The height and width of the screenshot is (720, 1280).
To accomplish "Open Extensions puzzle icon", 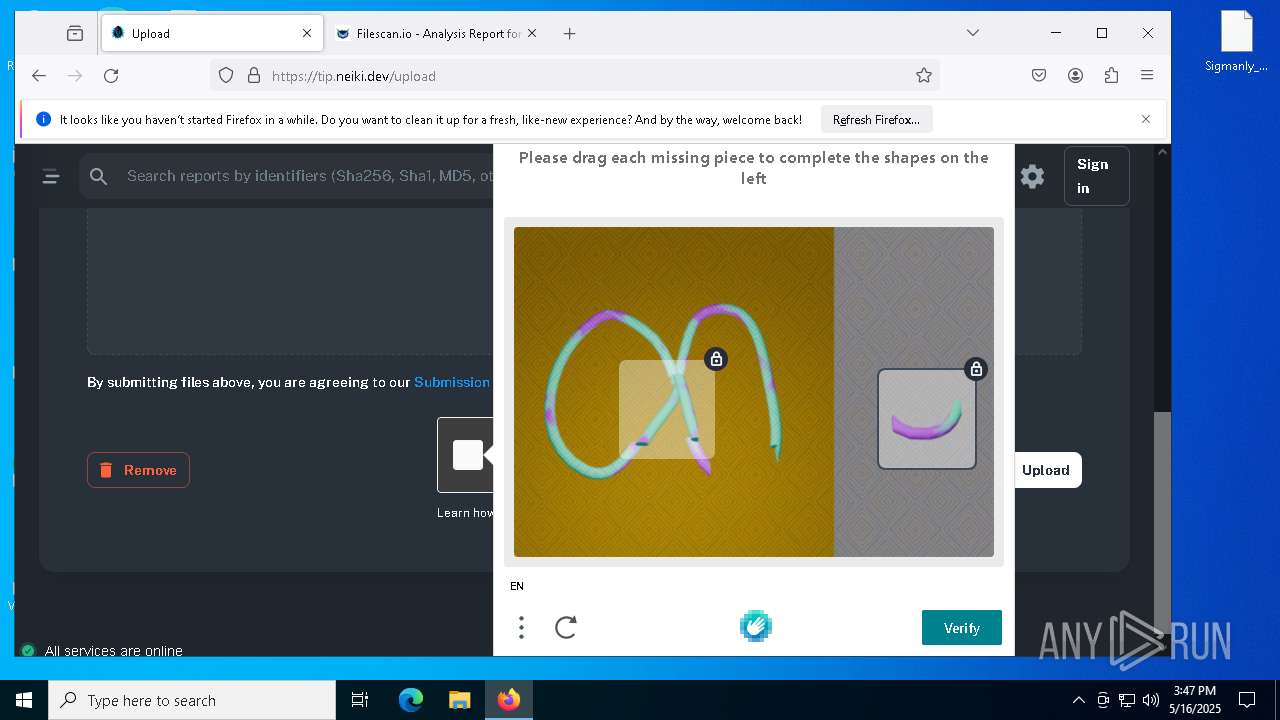I will 1111,75.
